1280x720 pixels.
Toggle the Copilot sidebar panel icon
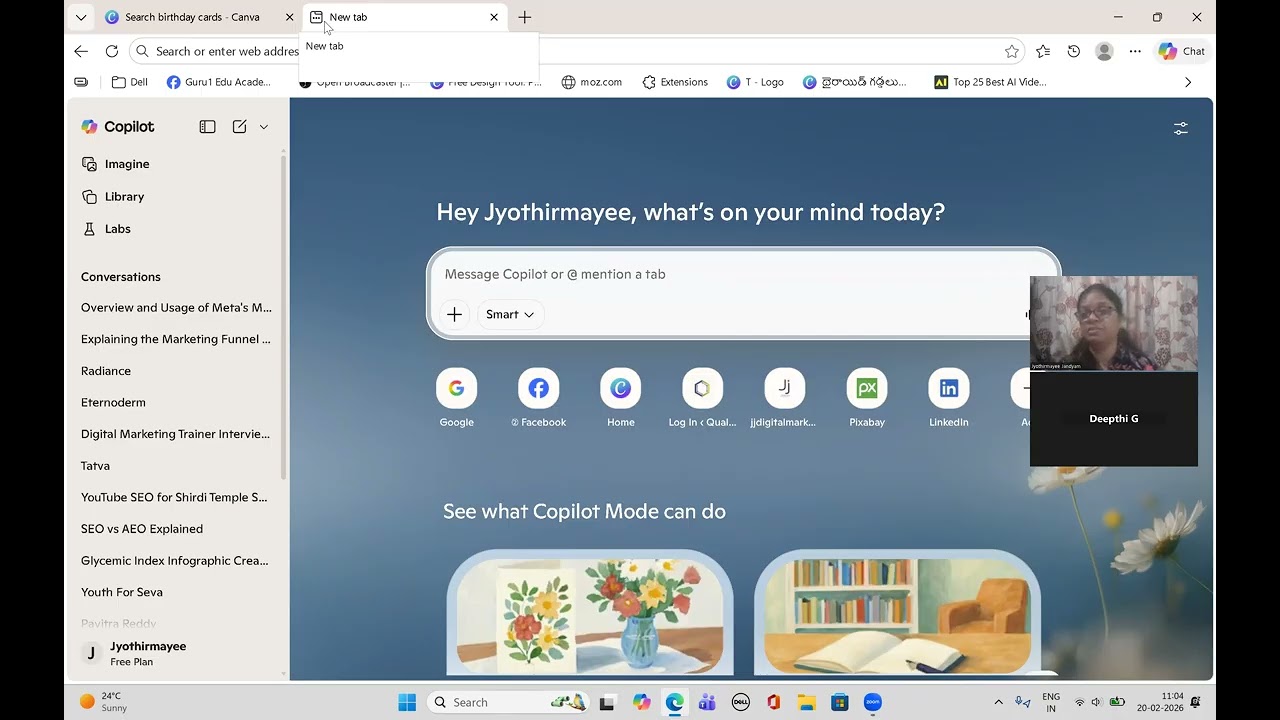click(207, 127)
